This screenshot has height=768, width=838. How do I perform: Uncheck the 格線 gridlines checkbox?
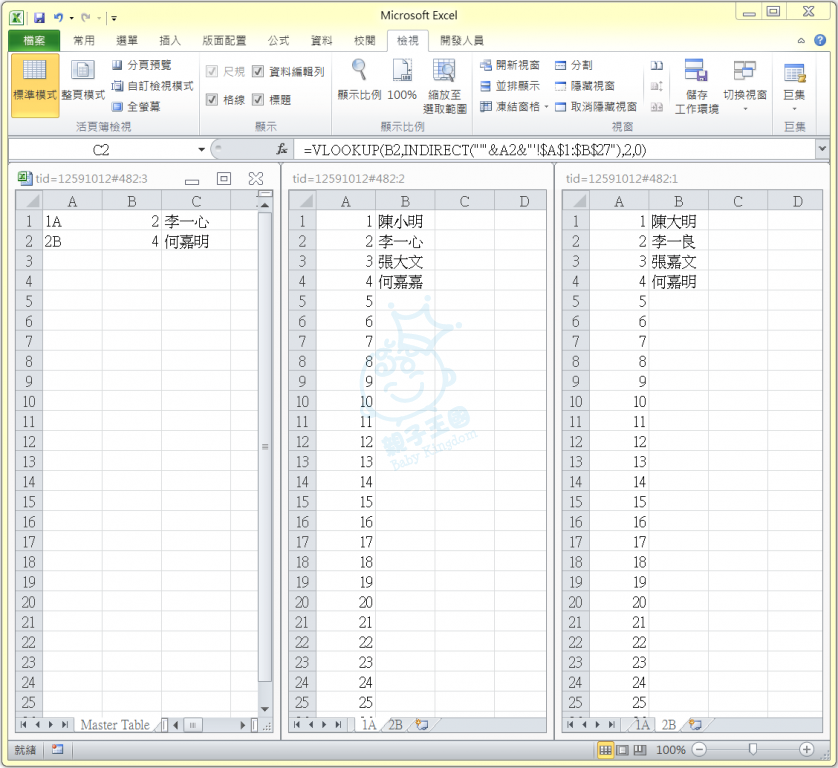pos(212,100)
